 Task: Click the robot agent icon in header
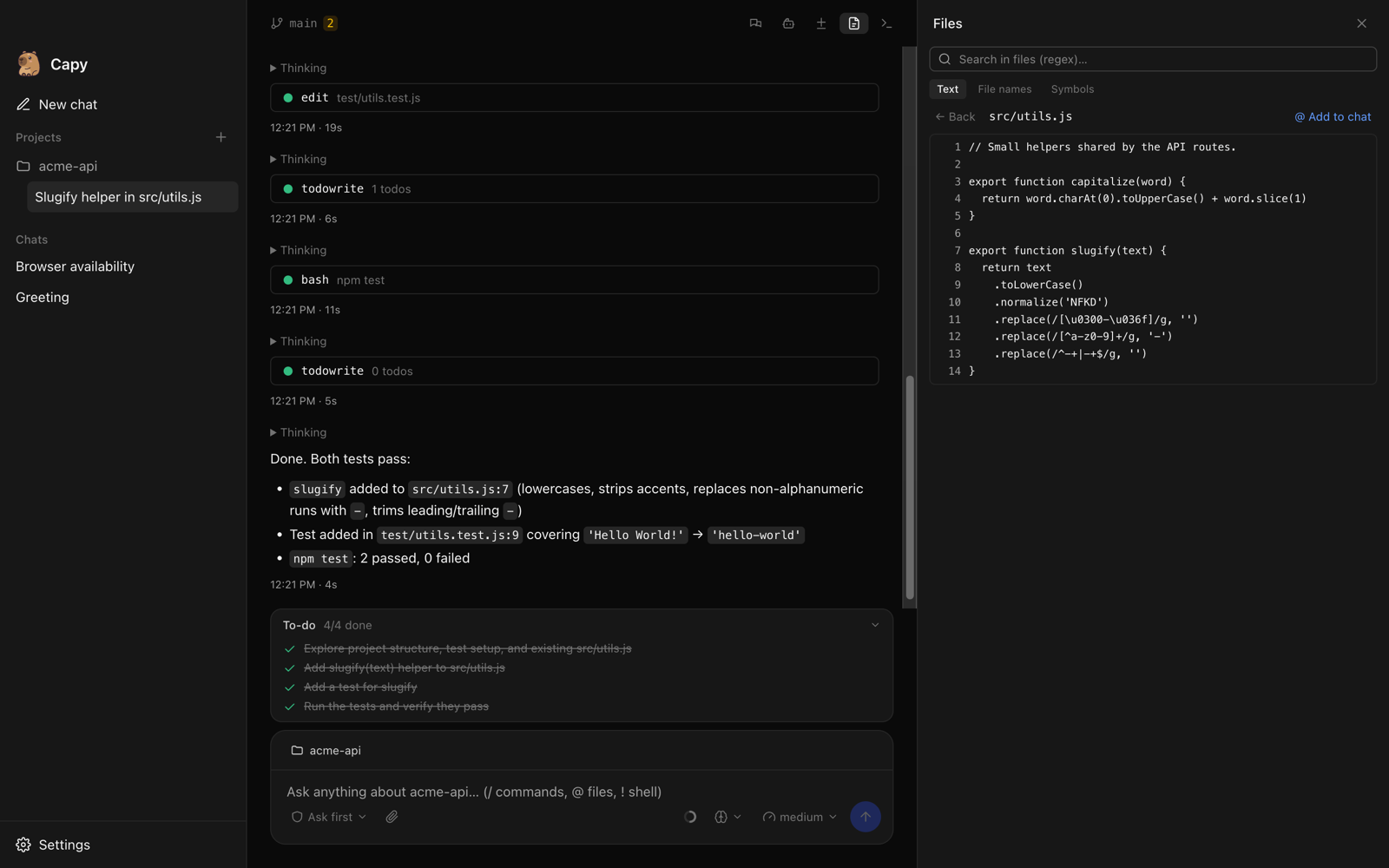tap(788, 23)
